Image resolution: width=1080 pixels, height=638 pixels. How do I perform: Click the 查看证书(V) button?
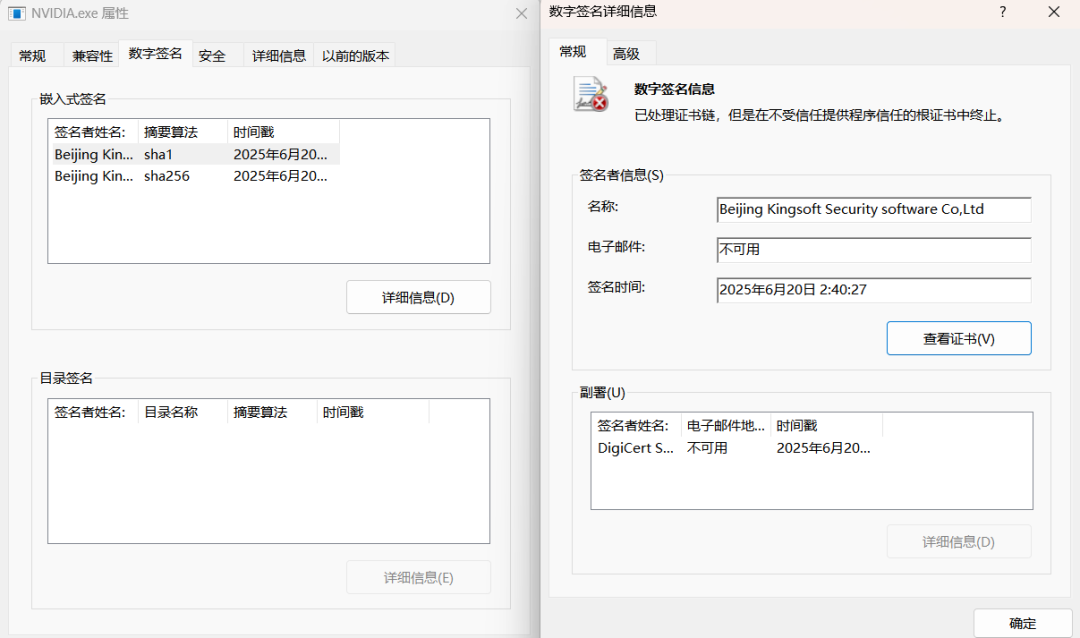pos(959,338)
